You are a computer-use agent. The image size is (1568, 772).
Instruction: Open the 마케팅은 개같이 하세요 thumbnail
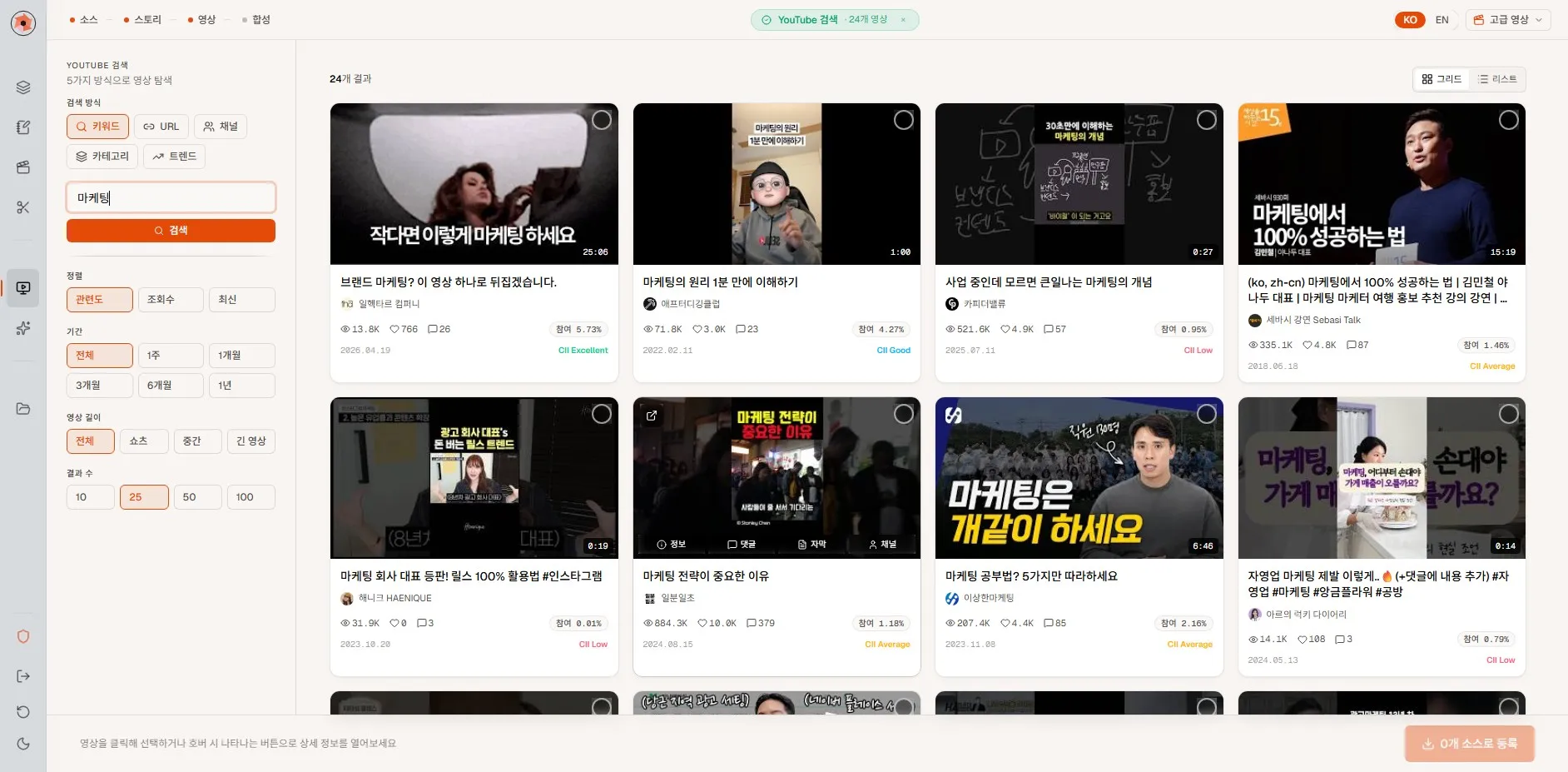point(1079,478)
